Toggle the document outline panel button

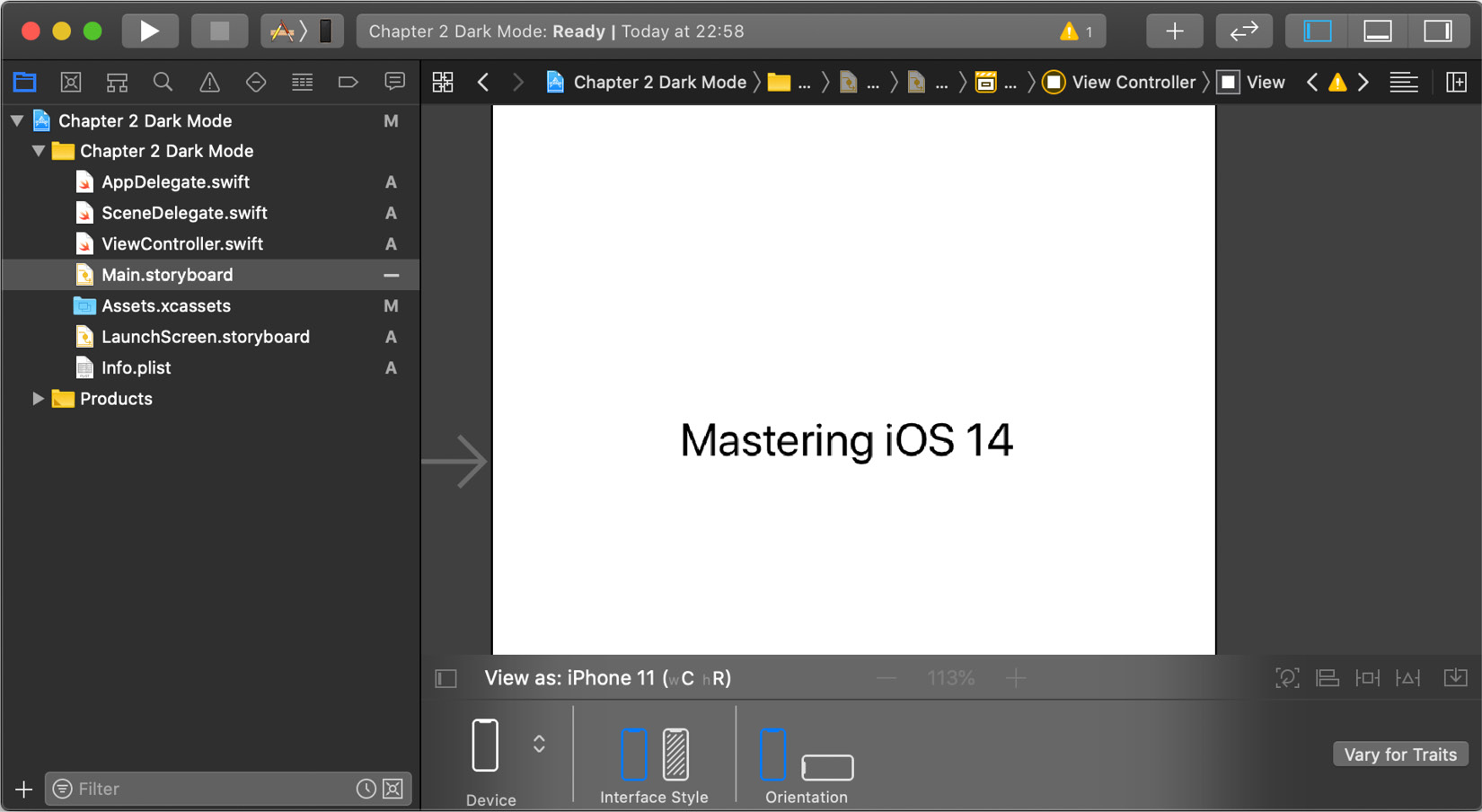click(446, 678)
